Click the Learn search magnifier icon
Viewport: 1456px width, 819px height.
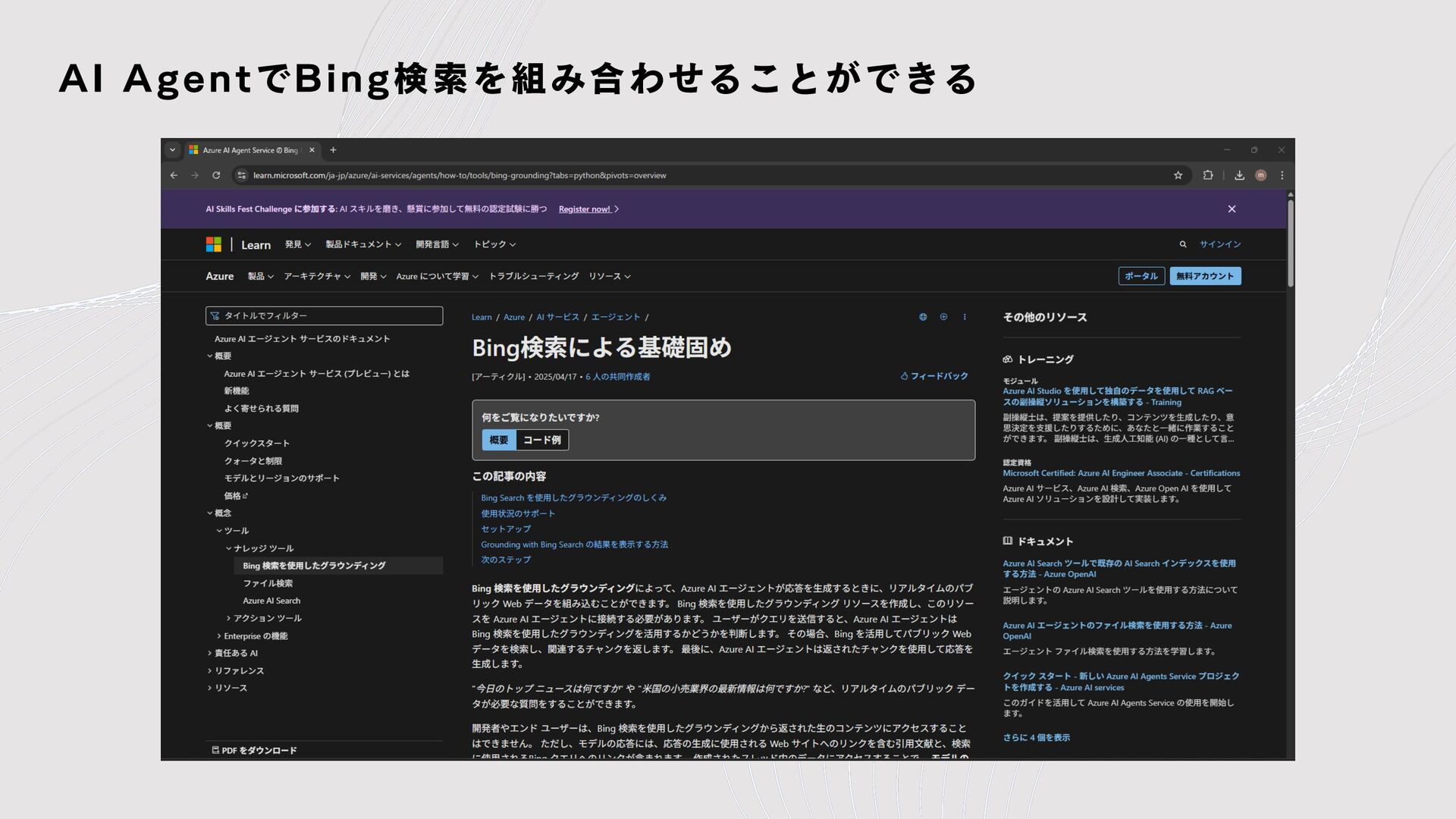pyautogui.click(x=1182, y=244)
